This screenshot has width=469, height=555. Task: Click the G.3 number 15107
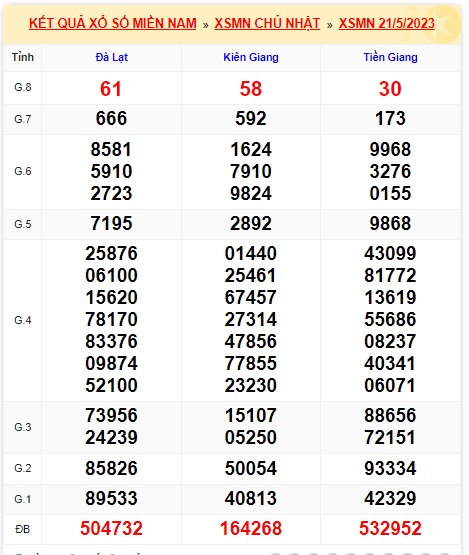251,415
